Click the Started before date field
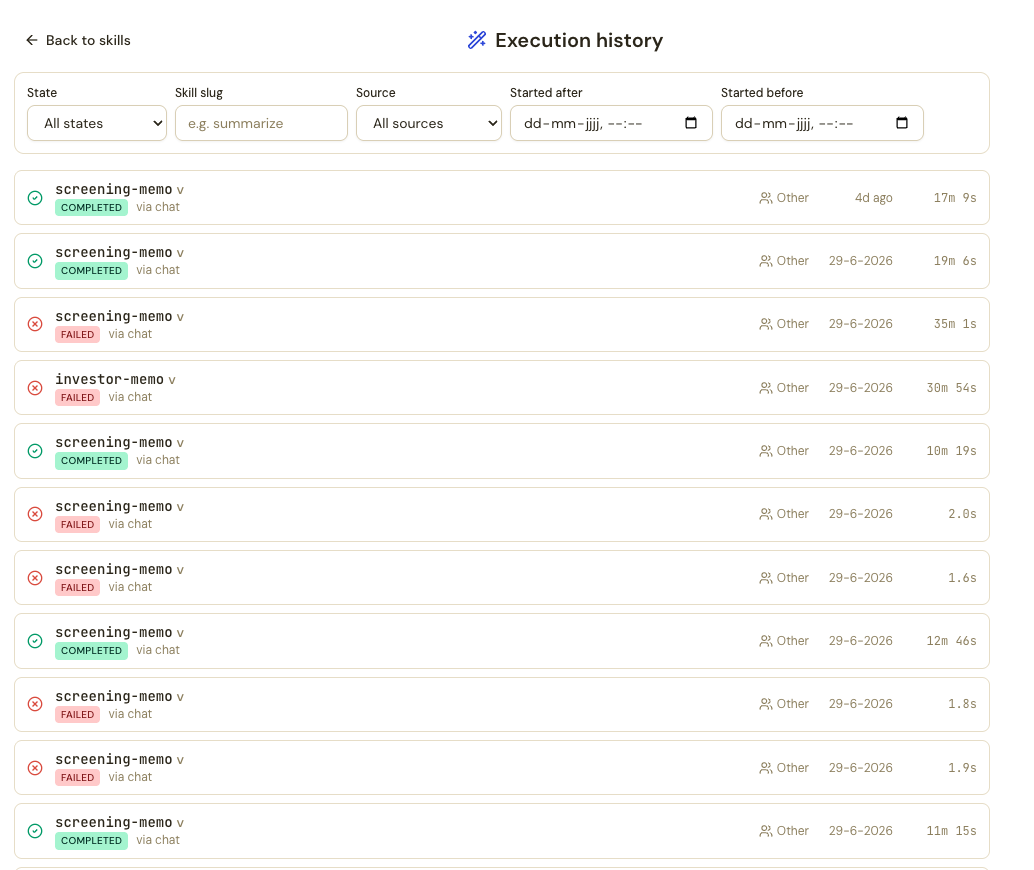 coord(822,123)
